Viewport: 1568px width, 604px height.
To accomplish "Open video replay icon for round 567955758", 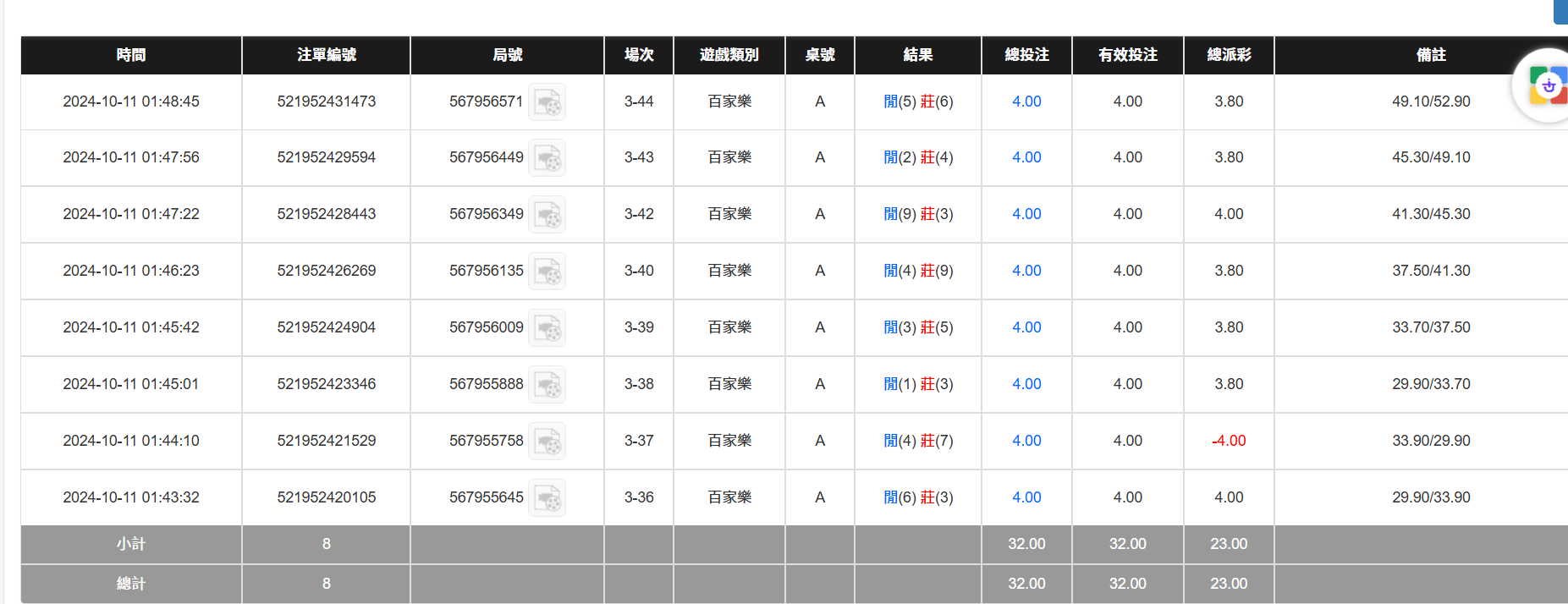I will [547, 442].
